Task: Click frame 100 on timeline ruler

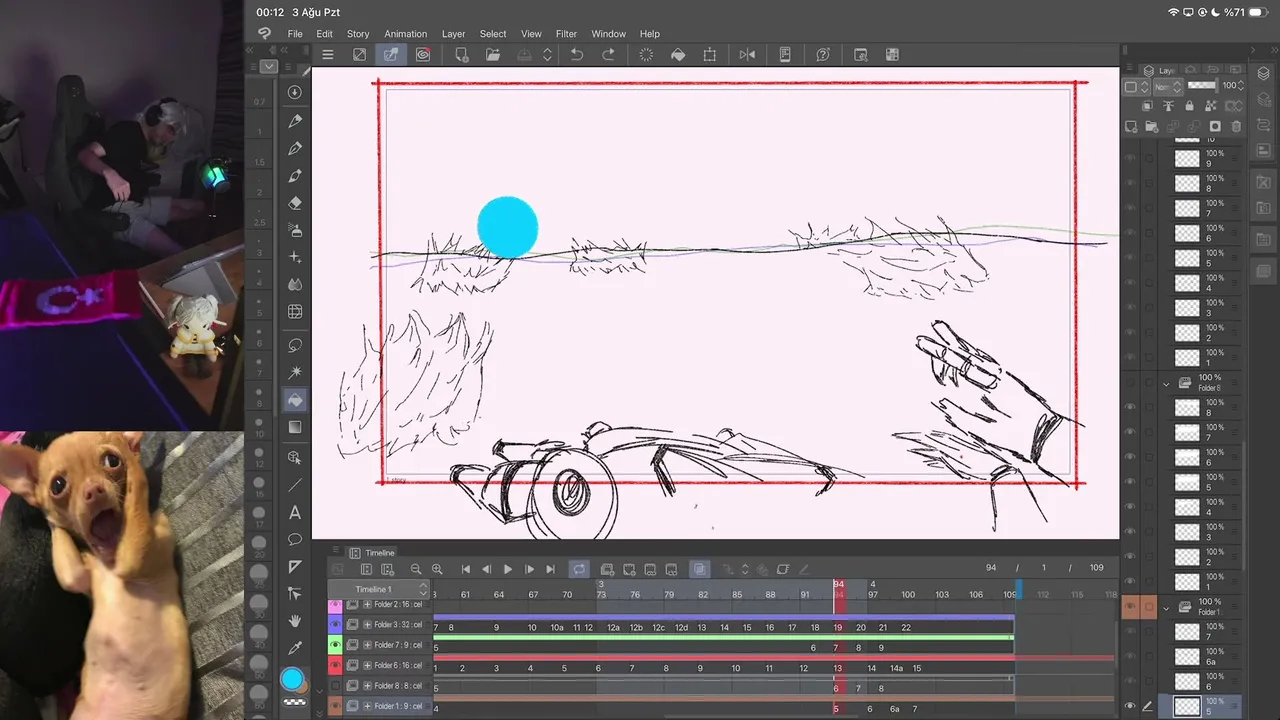Action: pos(908,595)
